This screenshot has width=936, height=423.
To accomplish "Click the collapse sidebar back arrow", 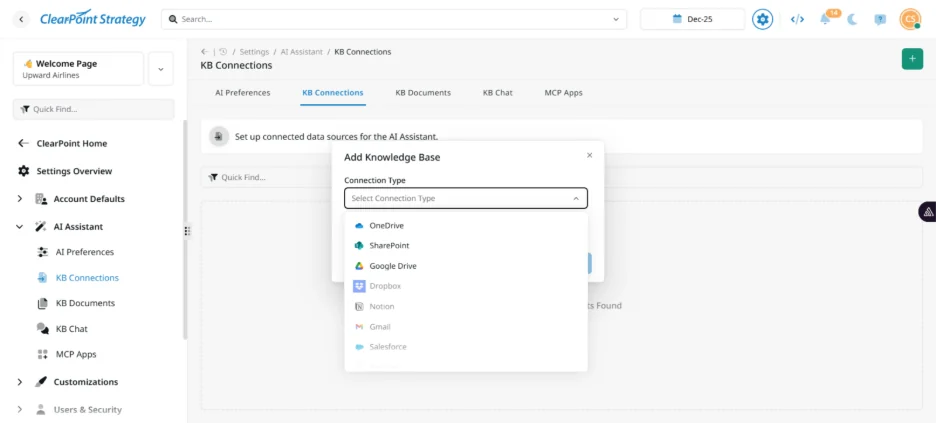I will 21,19.
